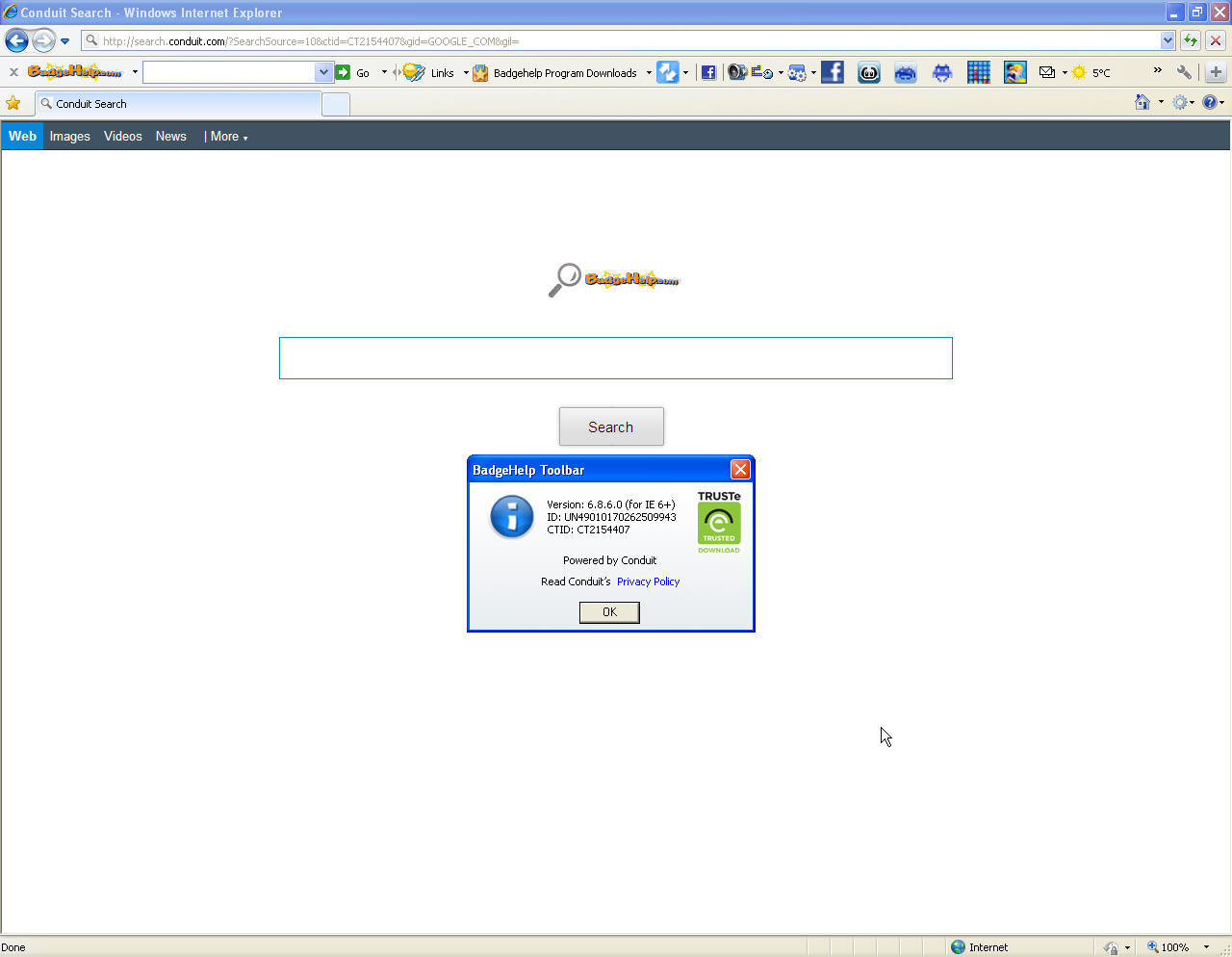This screenshot has width=1232, height=957.
Task: Click the Home icon near the tab row
Action: [x=1143, y=102]
